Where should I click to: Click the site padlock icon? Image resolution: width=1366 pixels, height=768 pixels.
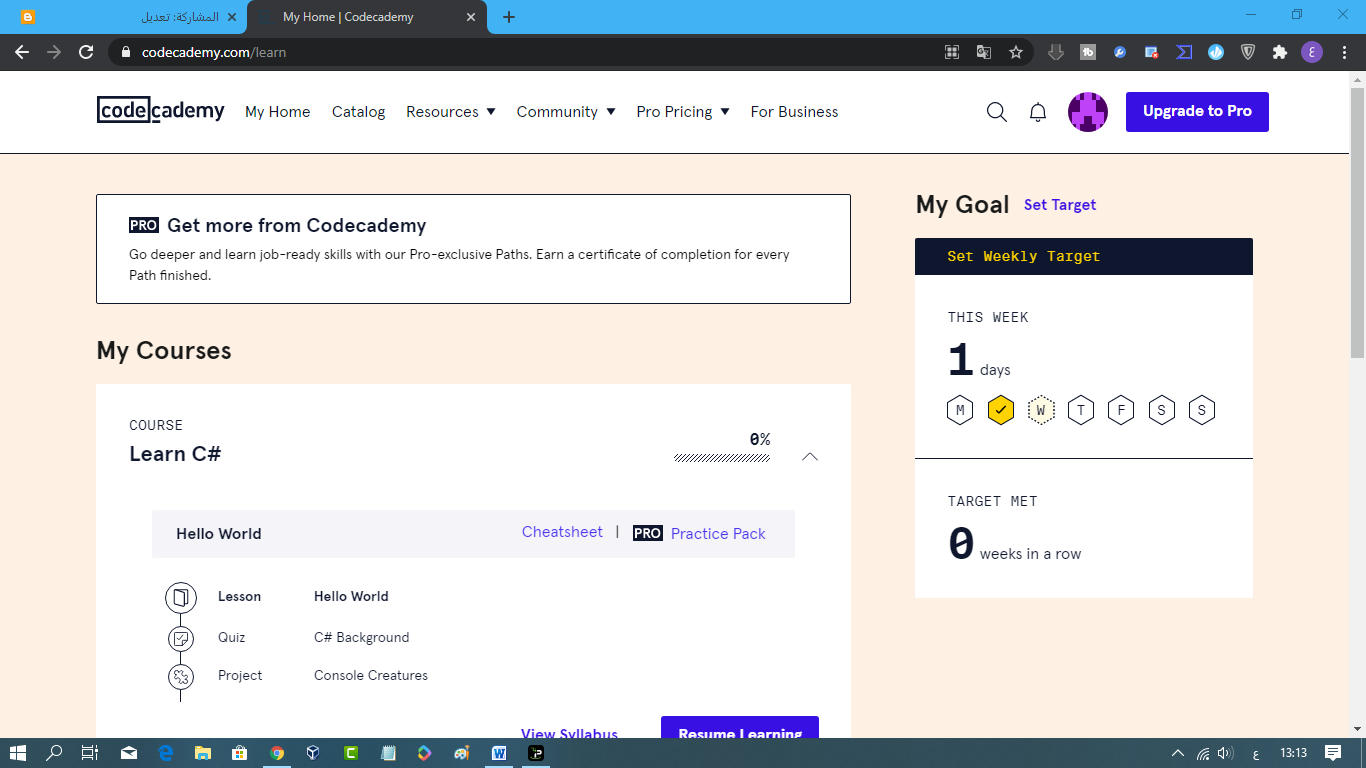[125, 52]
